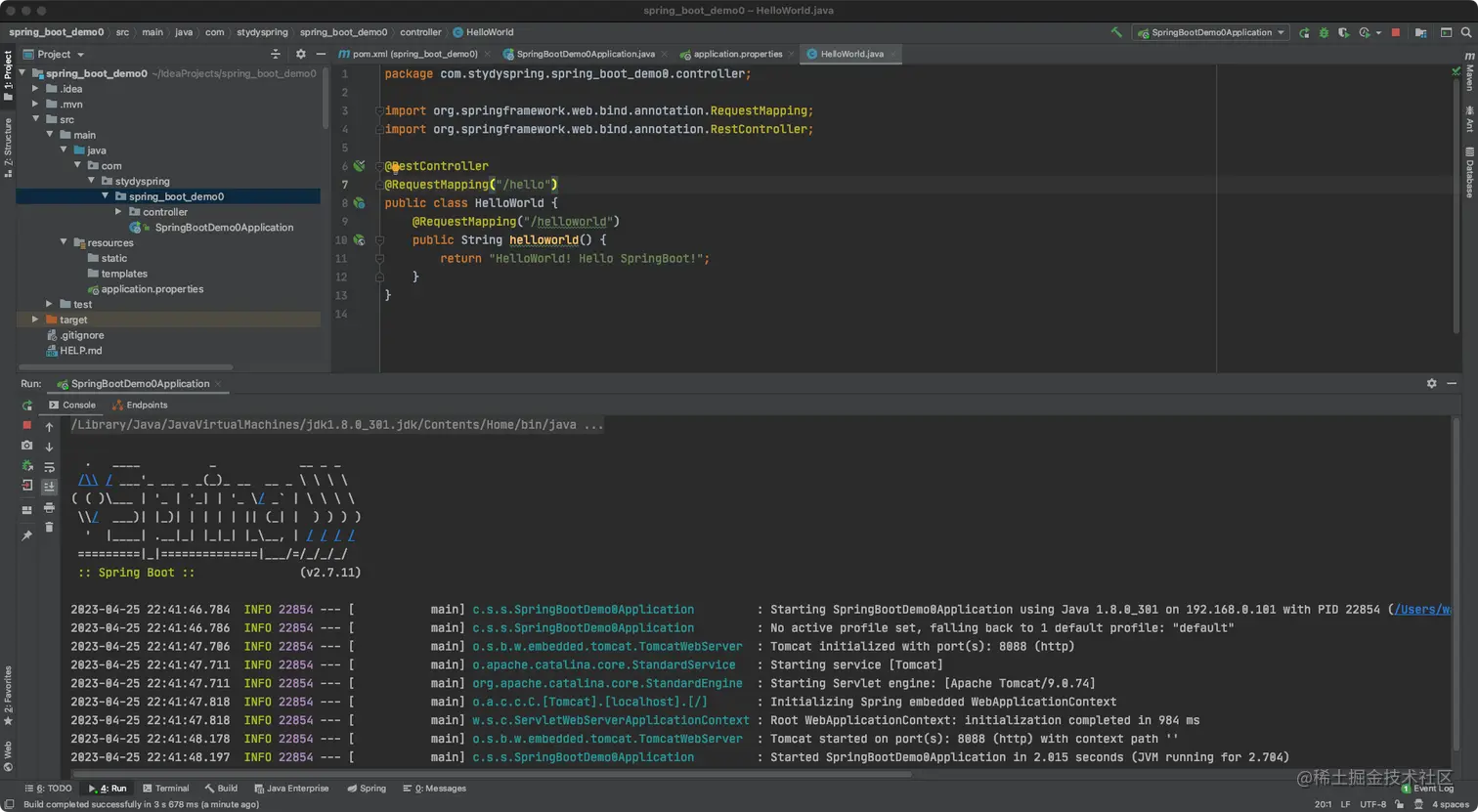Click the Spring bean gutter icon beside @RestController
The width and height of the screenshot is (1478, 812).
point(360,166)
